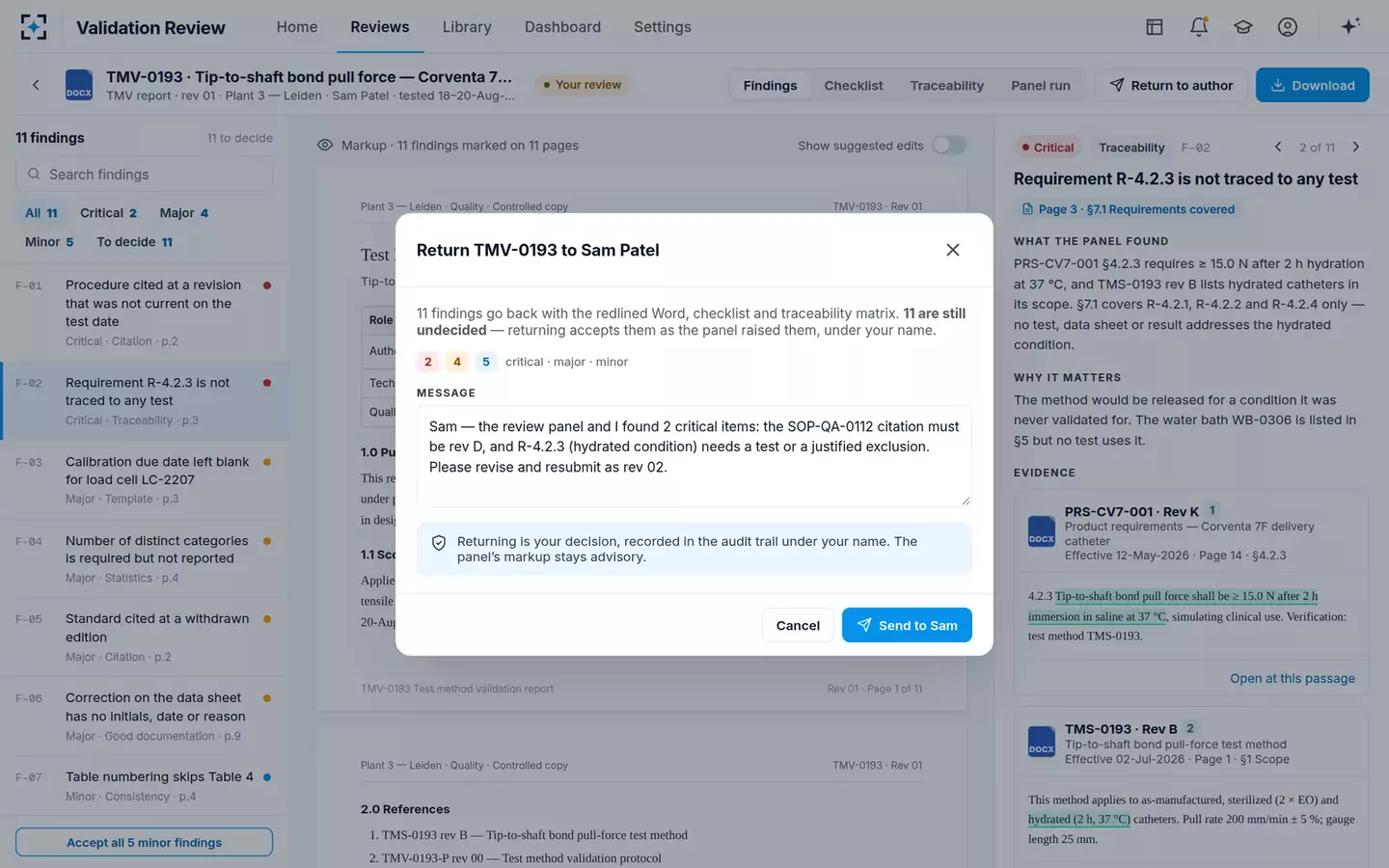Image resolution: width=1389 pixels, height=868 pixels.
Task: Open the user account icon
Action: click(1288, 27)
